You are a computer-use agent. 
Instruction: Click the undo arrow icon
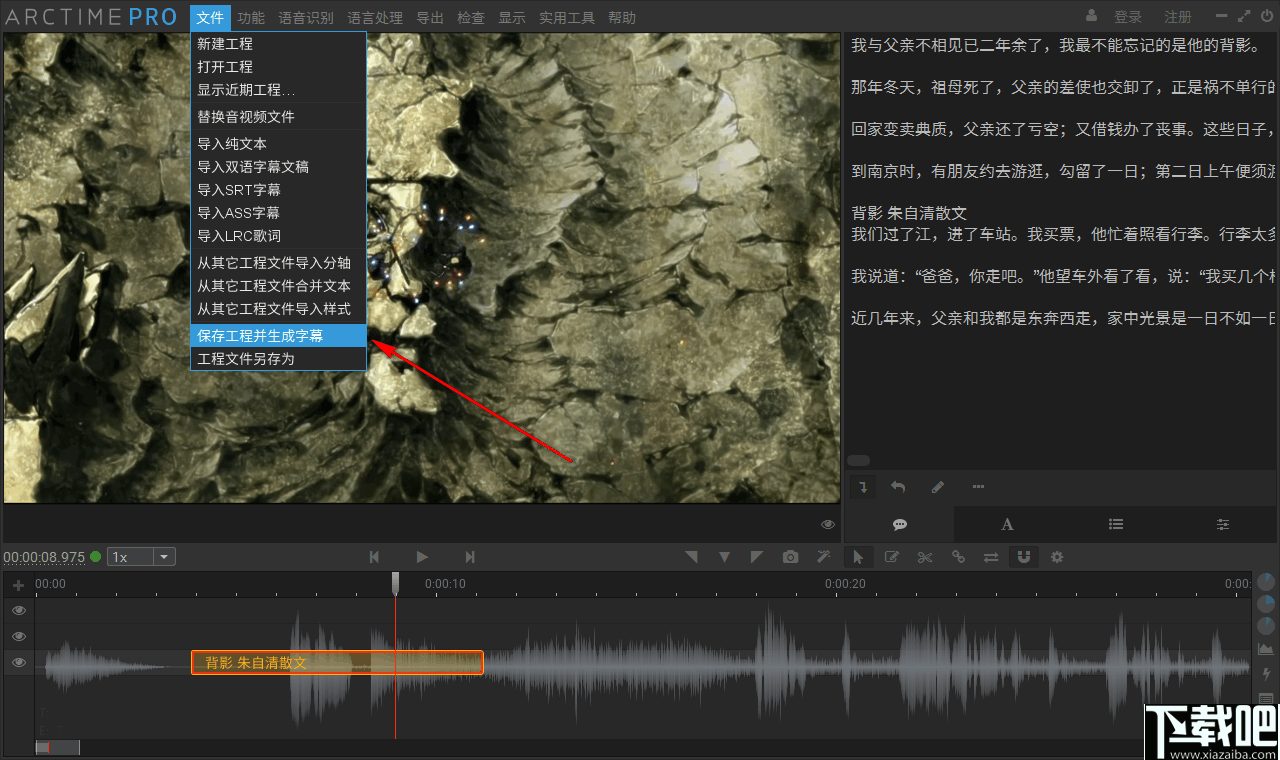[898, 486]
